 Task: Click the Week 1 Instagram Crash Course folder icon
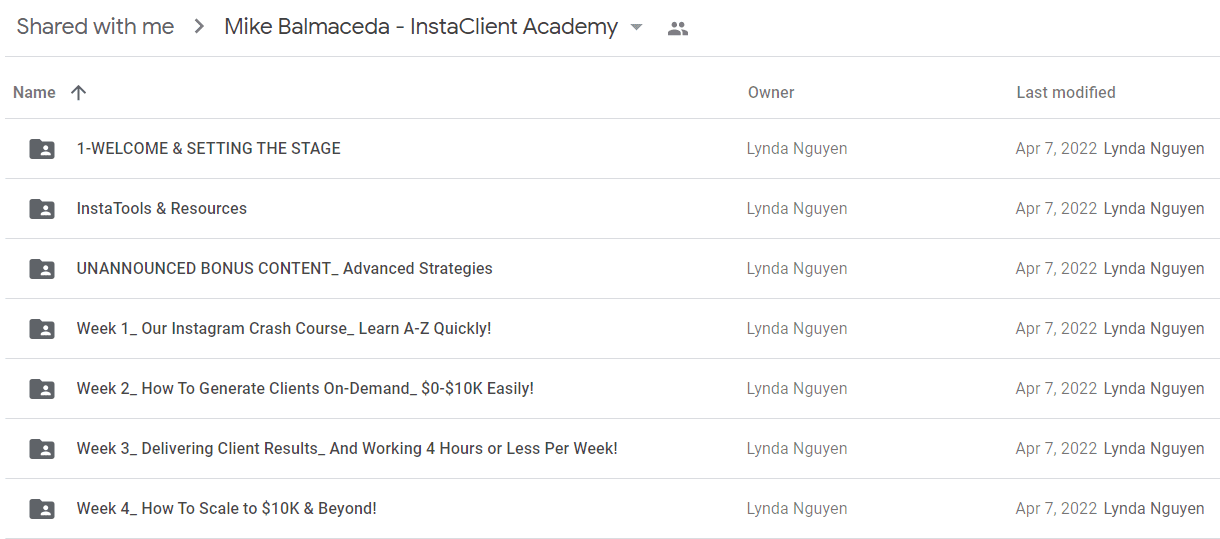[42, 329]
